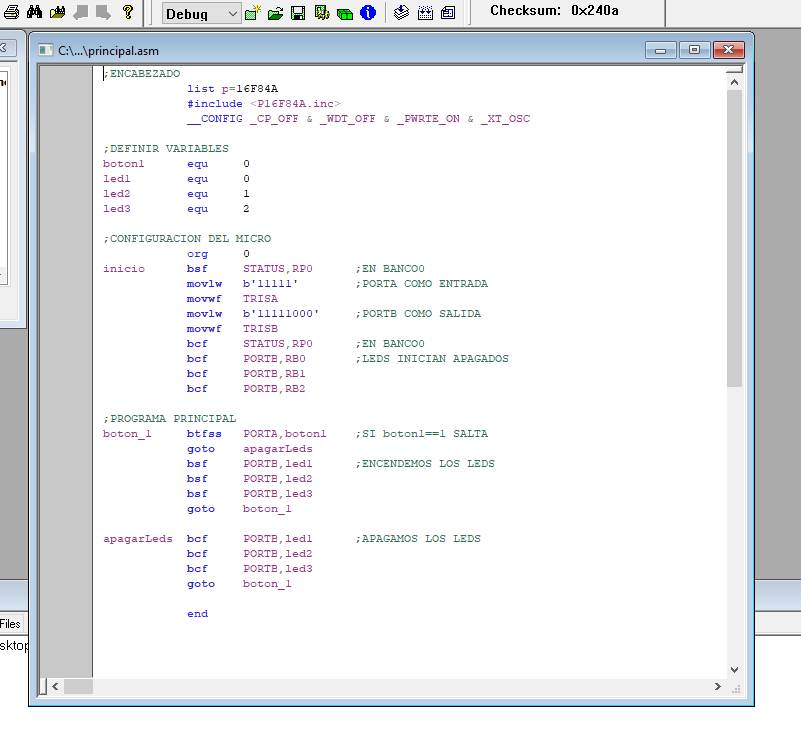Close the principal.asm editor window

pyautogui.click(x=728, y=50)
